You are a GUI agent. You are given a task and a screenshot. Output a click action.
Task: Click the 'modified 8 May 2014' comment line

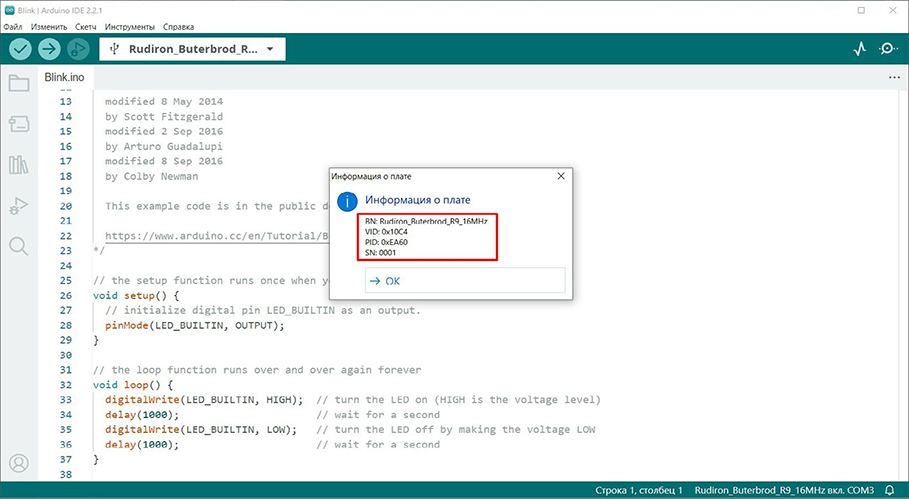(x=163, y=101)
